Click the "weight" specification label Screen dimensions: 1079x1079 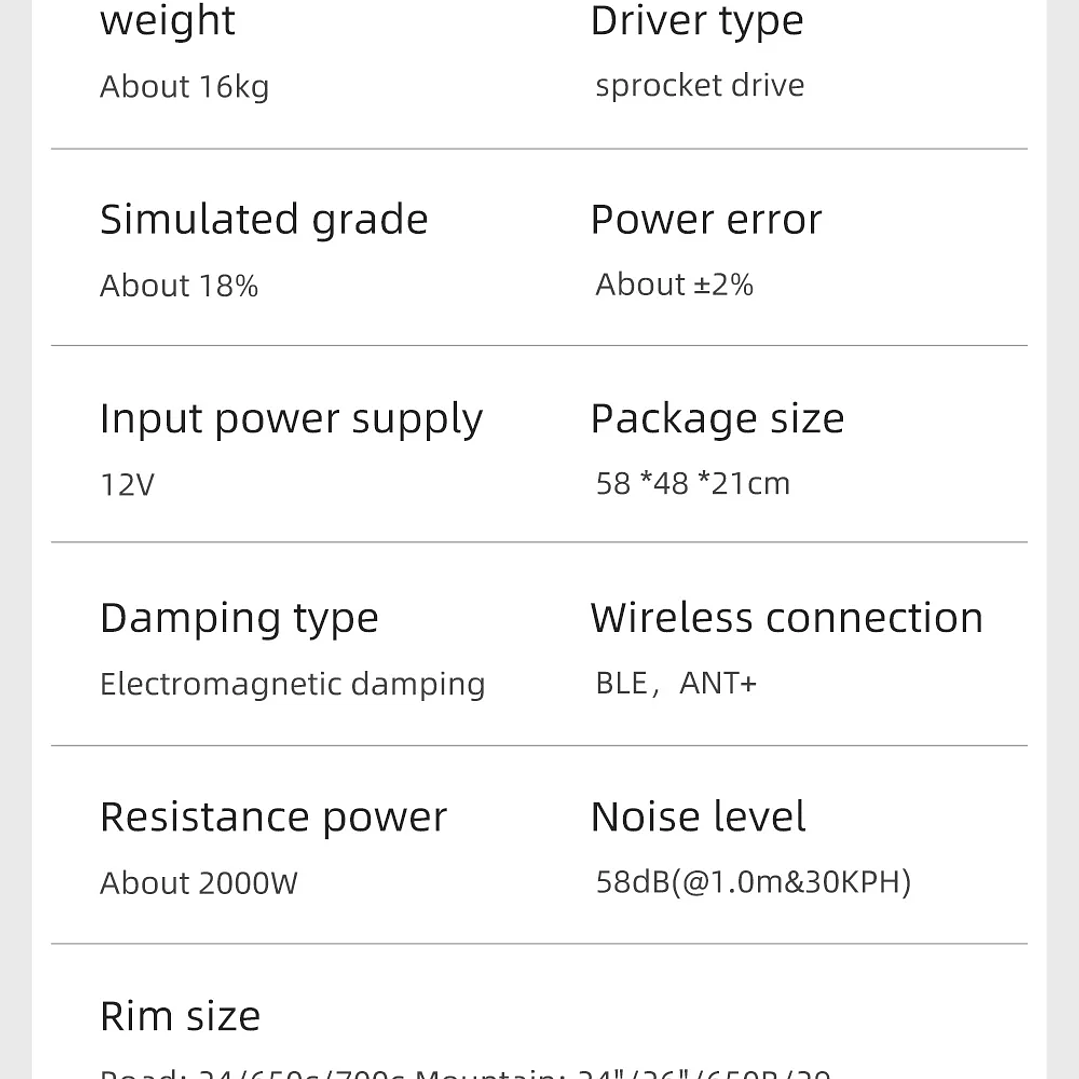[167, 21]
